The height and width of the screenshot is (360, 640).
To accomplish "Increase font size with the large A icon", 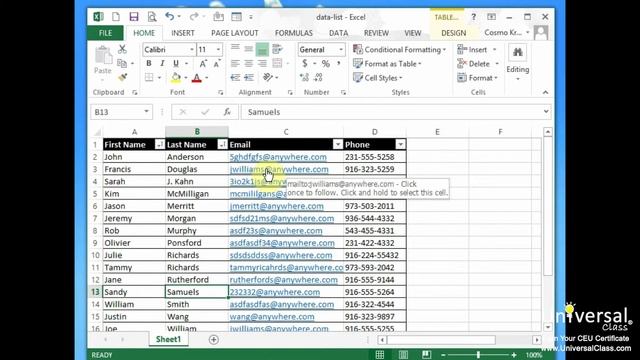I will point(203,64).
